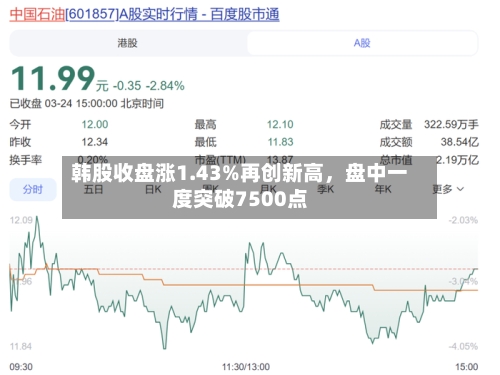Viewport: 500px width, 375px height.
Task: Click the 12.09 chart axis label
Action: [21, 220]
